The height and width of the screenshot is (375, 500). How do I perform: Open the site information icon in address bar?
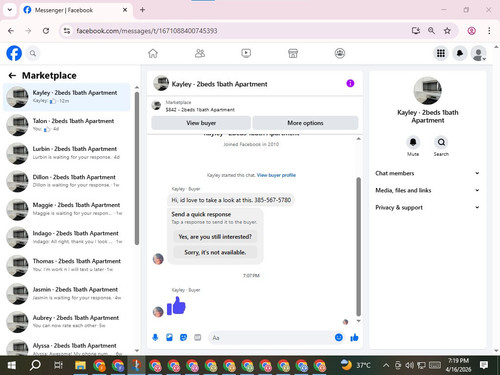(x=67, y=31)
